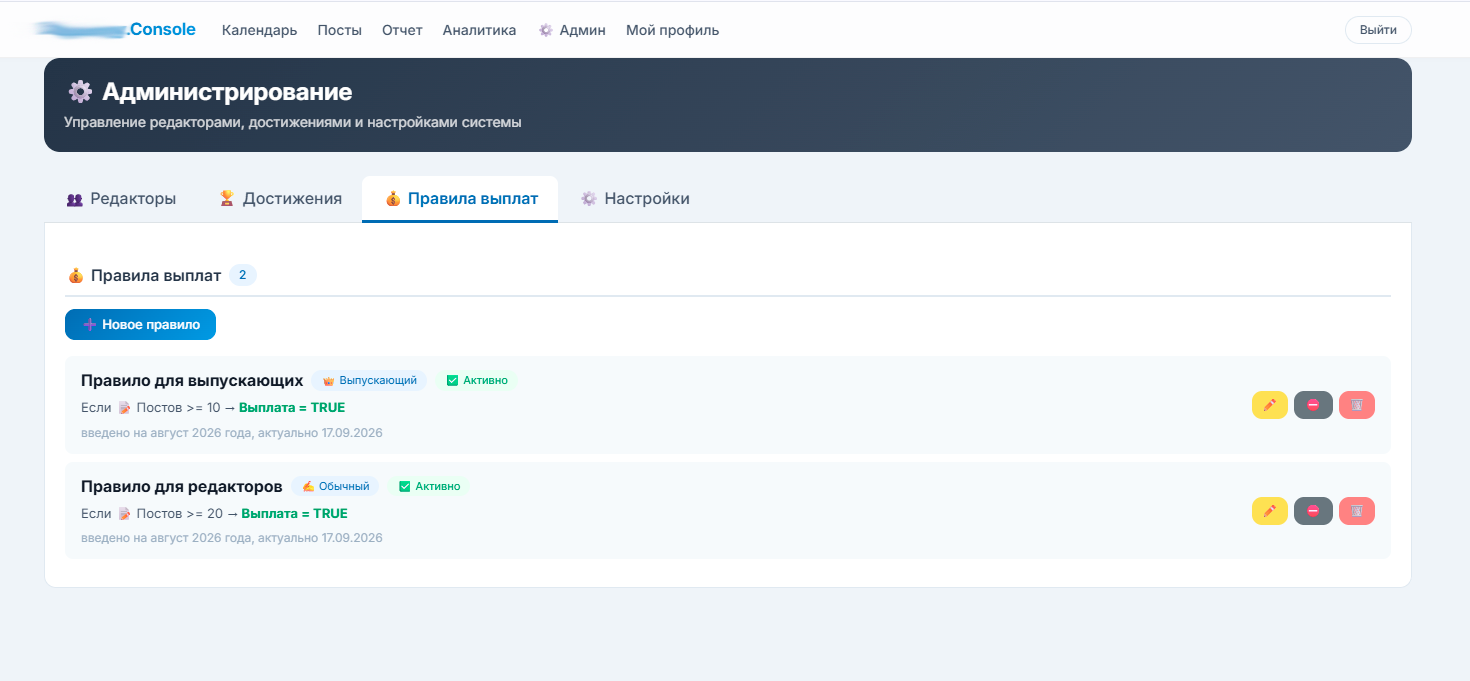Switch to the Редакторы tab
Viewport: 1470px width, 681px height.
click(x=121, y=198)
